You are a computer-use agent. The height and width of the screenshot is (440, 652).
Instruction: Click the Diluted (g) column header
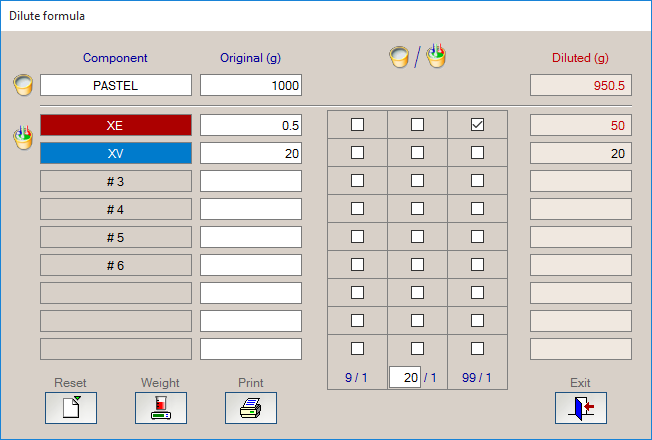[580, 57]
